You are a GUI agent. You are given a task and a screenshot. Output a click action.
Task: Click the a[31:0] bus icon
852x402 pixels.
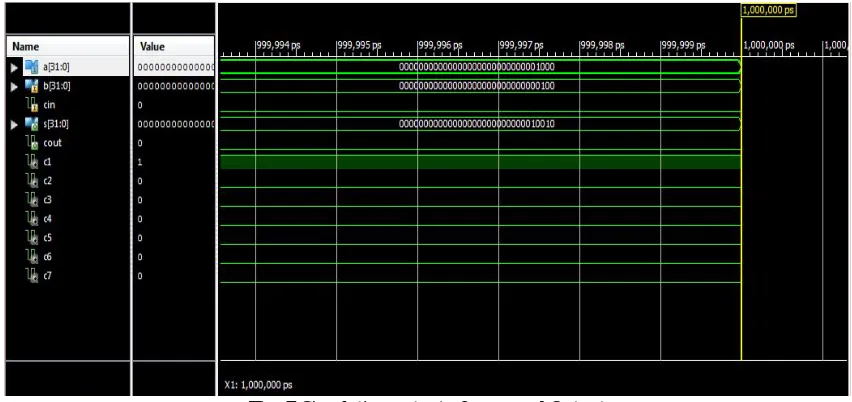pos(31,67)
